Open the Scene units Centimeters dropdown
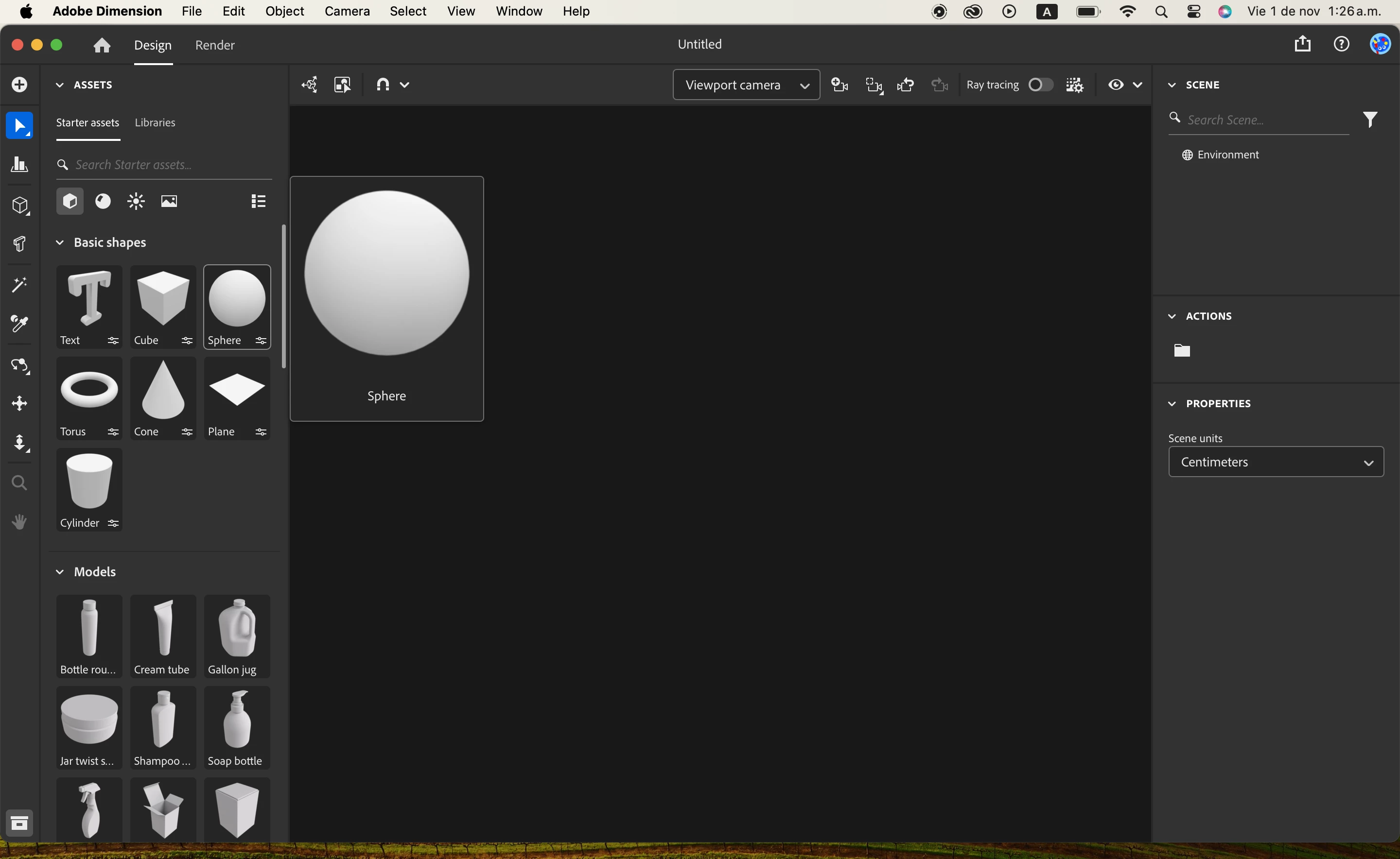 (x=1276, y=462)
